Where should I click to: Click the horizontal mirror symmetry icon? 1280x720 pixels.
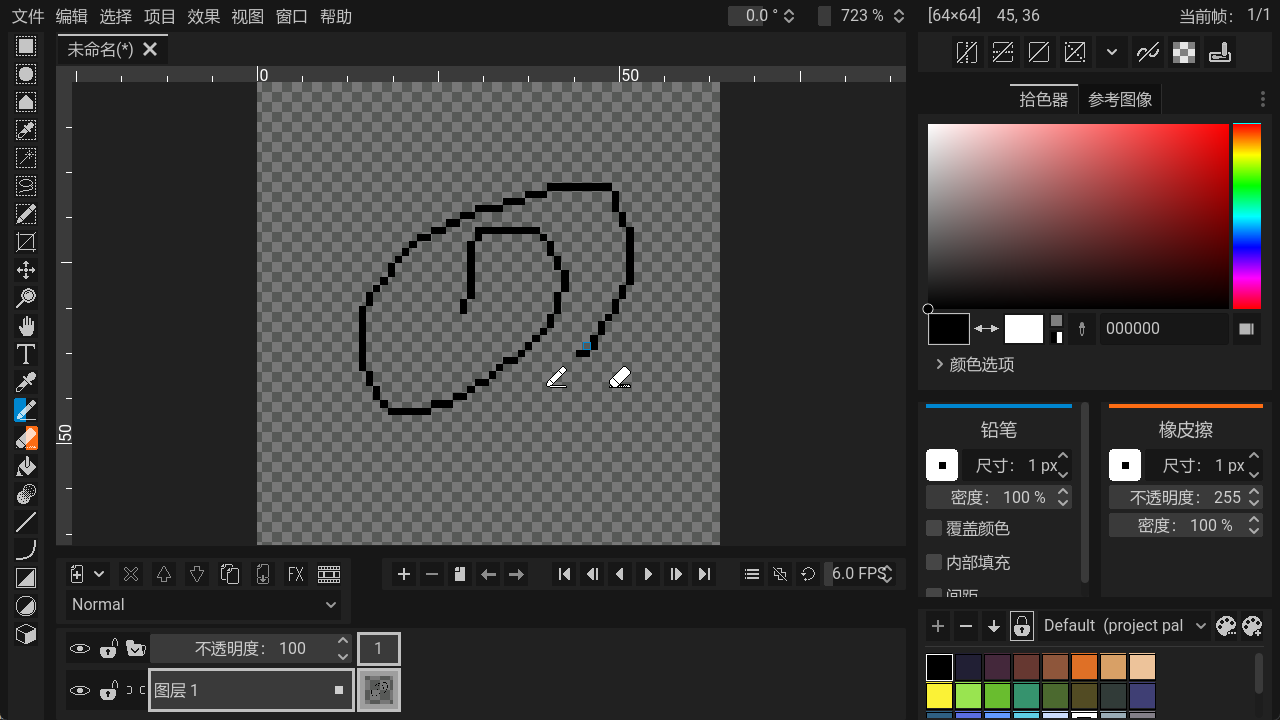click(967, 52)
